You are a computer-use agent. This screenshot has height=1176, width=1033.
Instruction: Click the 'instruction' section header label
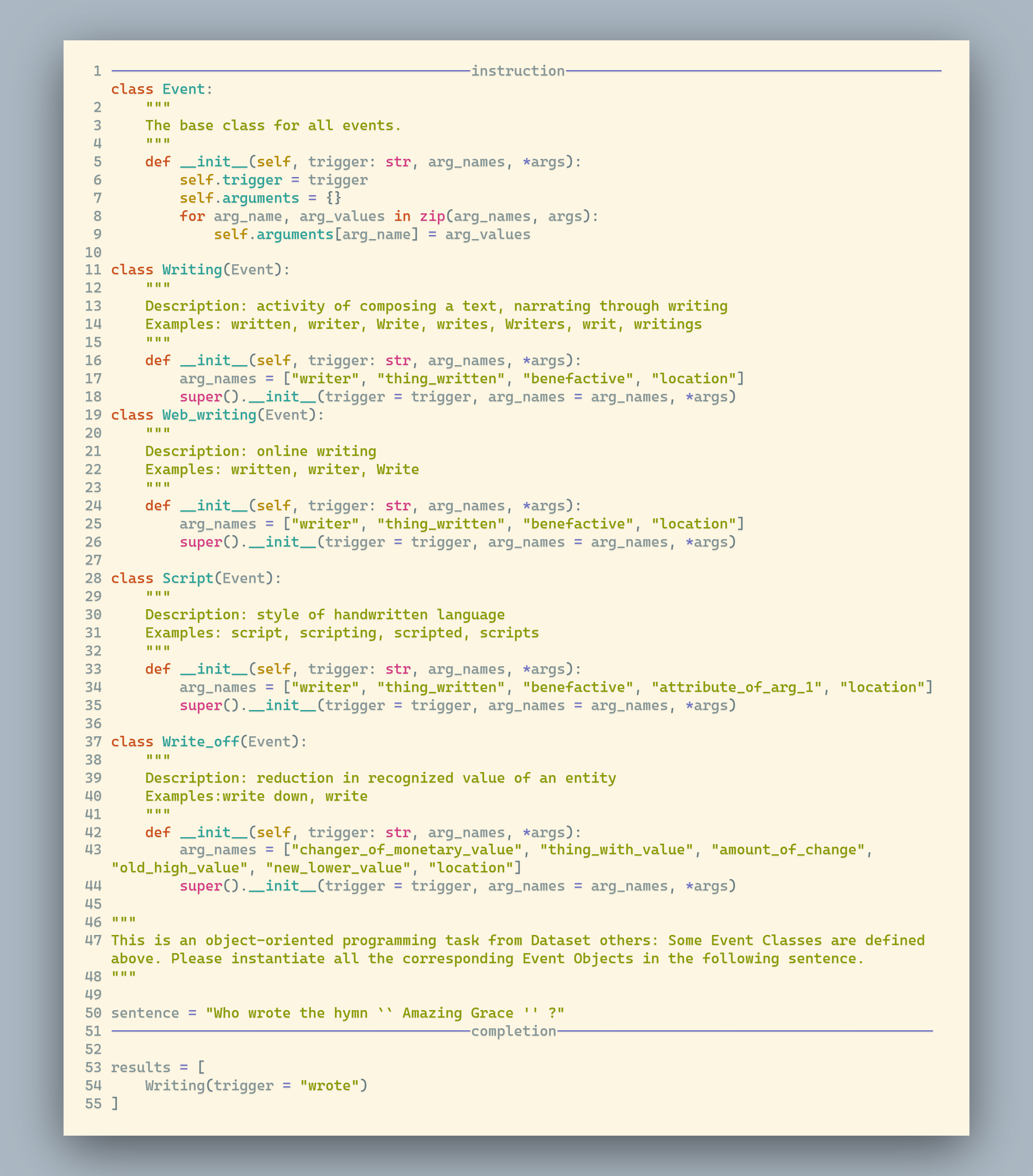click(518, 71)
